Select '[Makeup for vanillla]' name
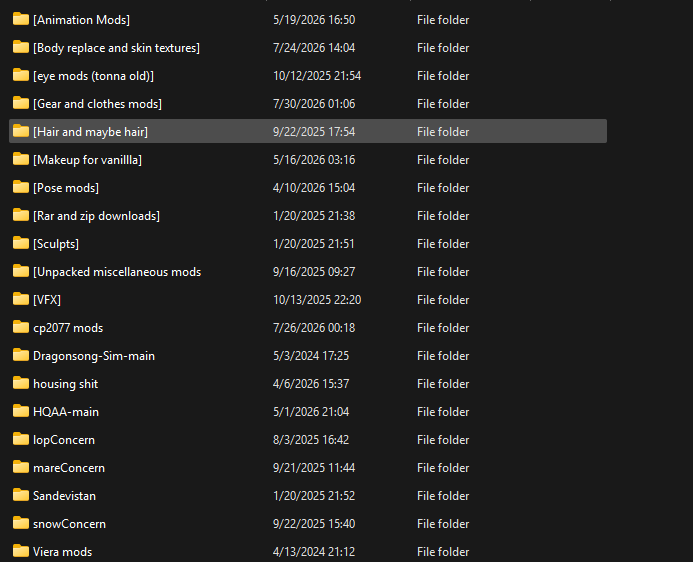The height and width of the screenshot is (562, 693). pyautogui.click(x=88, y=160)
